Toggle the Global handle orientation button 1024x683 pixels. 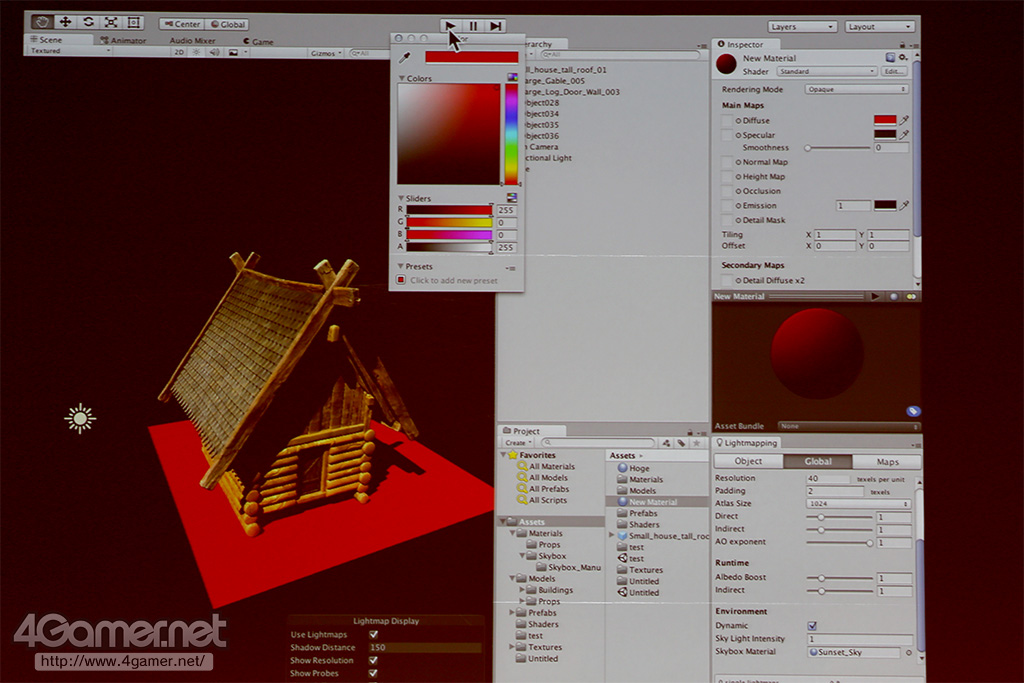[x=227, y=24]
